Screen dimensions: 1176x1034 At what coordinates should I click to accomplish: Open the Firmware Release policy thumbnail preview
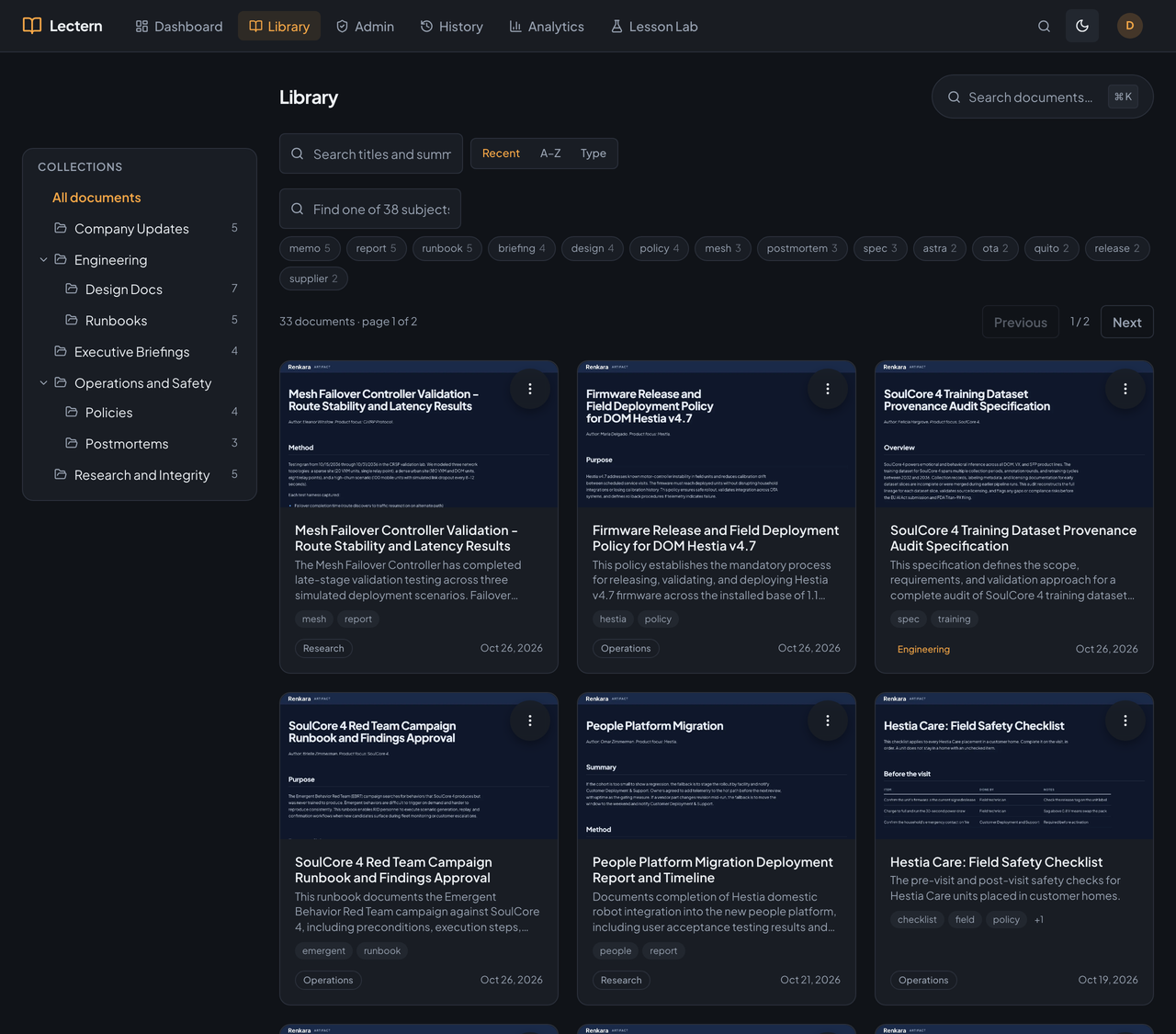[x=717, y=435]
